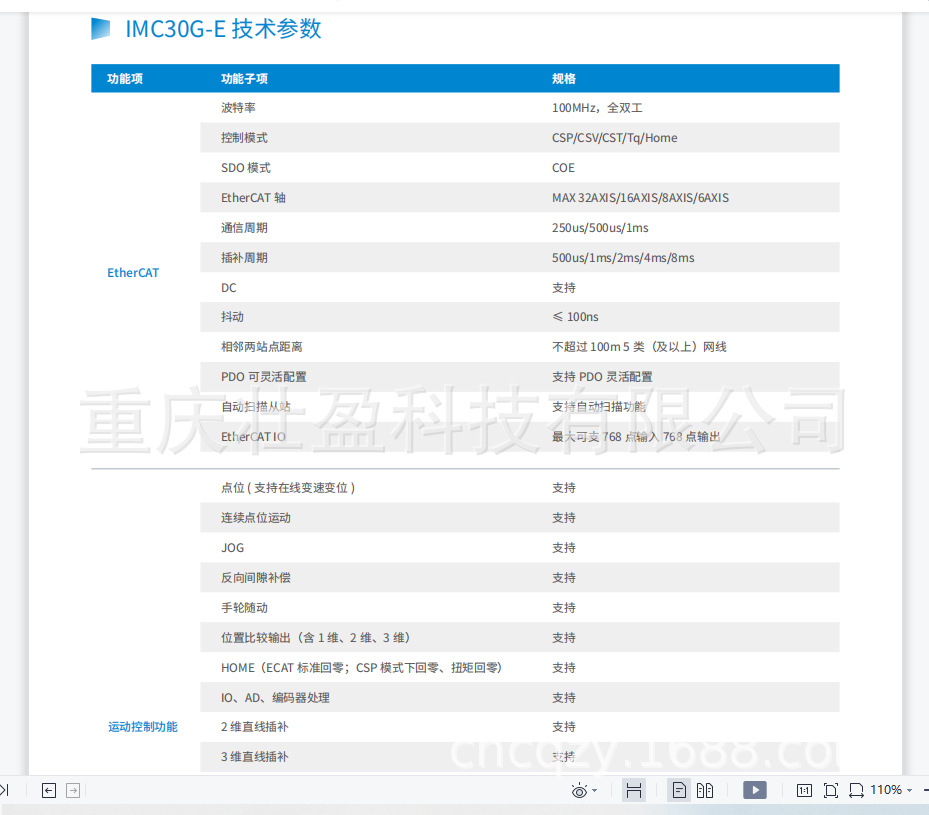Open the eye protection options dropdown
Screen dimensions: 929x815
click(593, 791)
